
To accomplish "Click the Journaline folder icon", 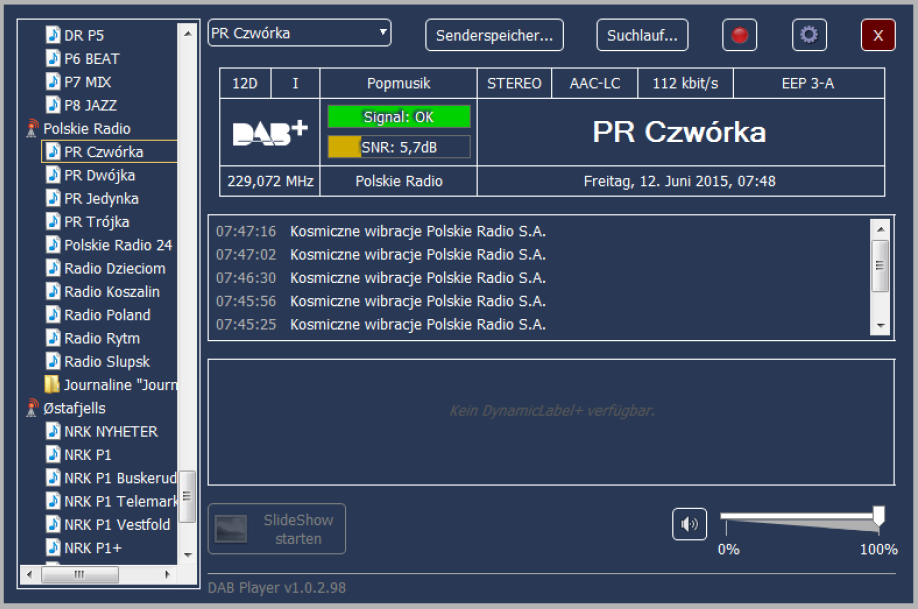I will pos(52,385).
